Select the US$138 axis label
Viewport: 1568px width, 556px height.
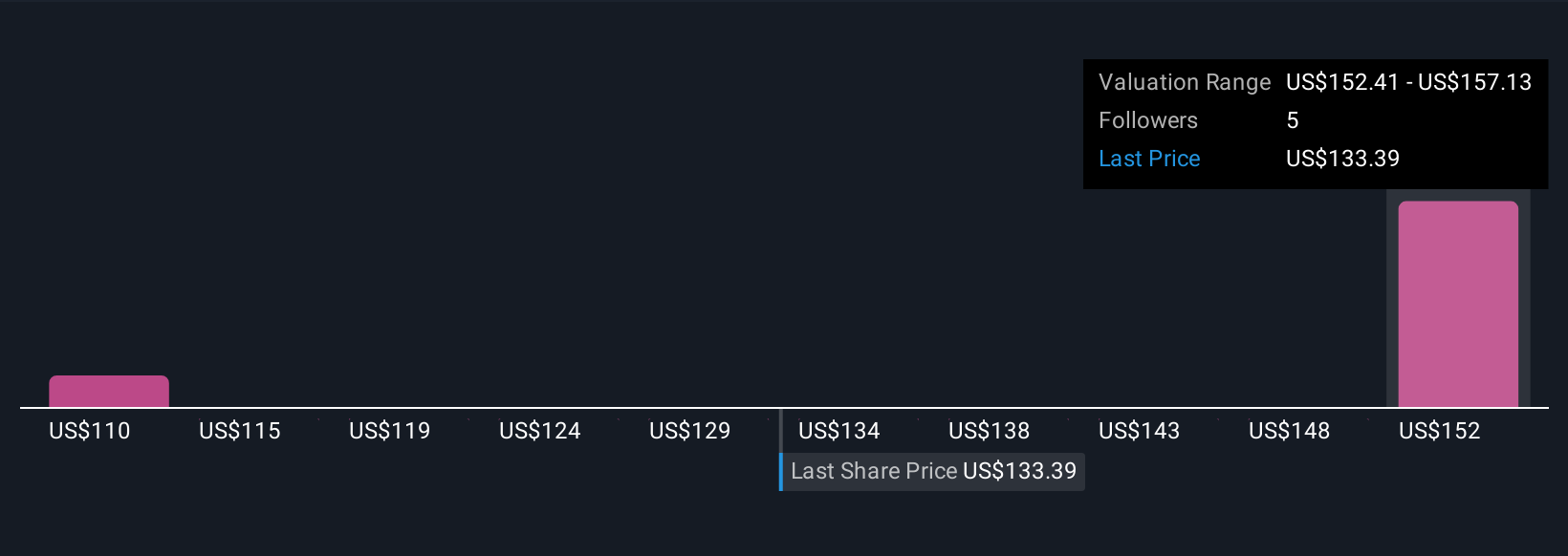(x=990, y=431)
